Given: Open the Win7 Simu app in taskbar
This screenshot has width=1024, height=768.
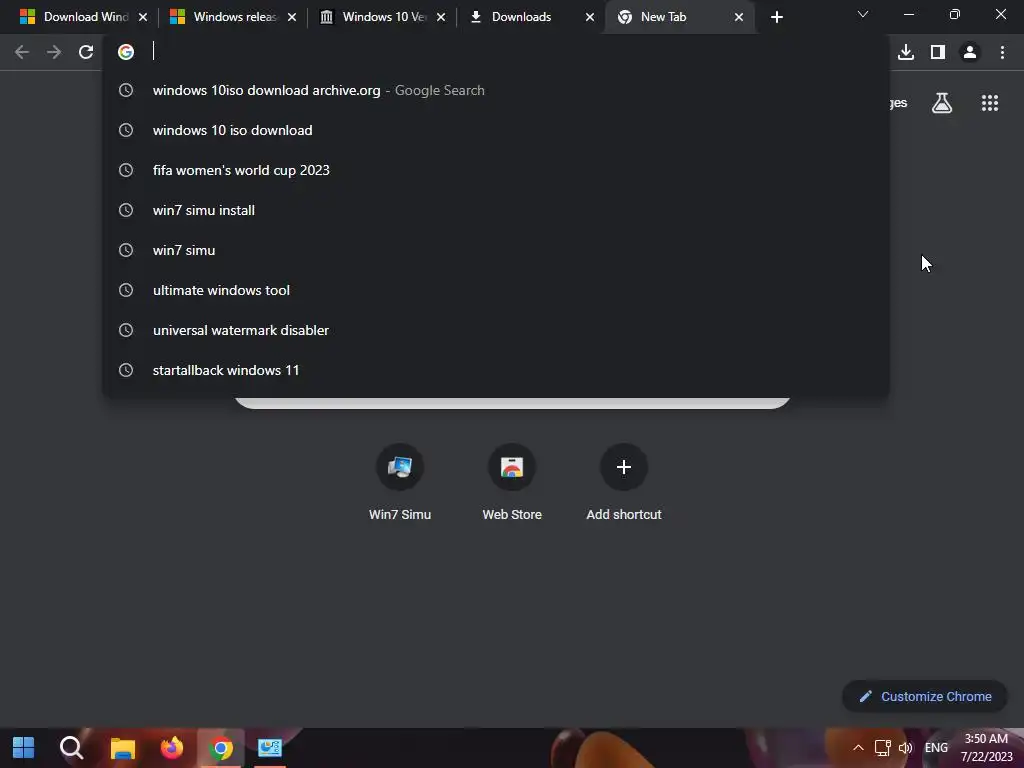Looking at the screenshot, I should coord(269,748).
